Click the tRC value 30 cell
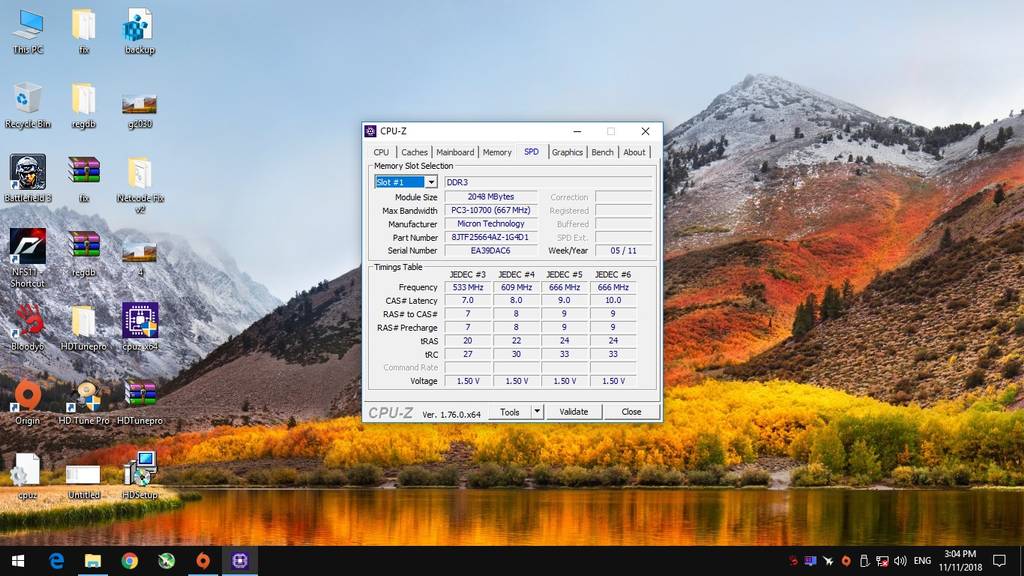 [x=516, y=354]
